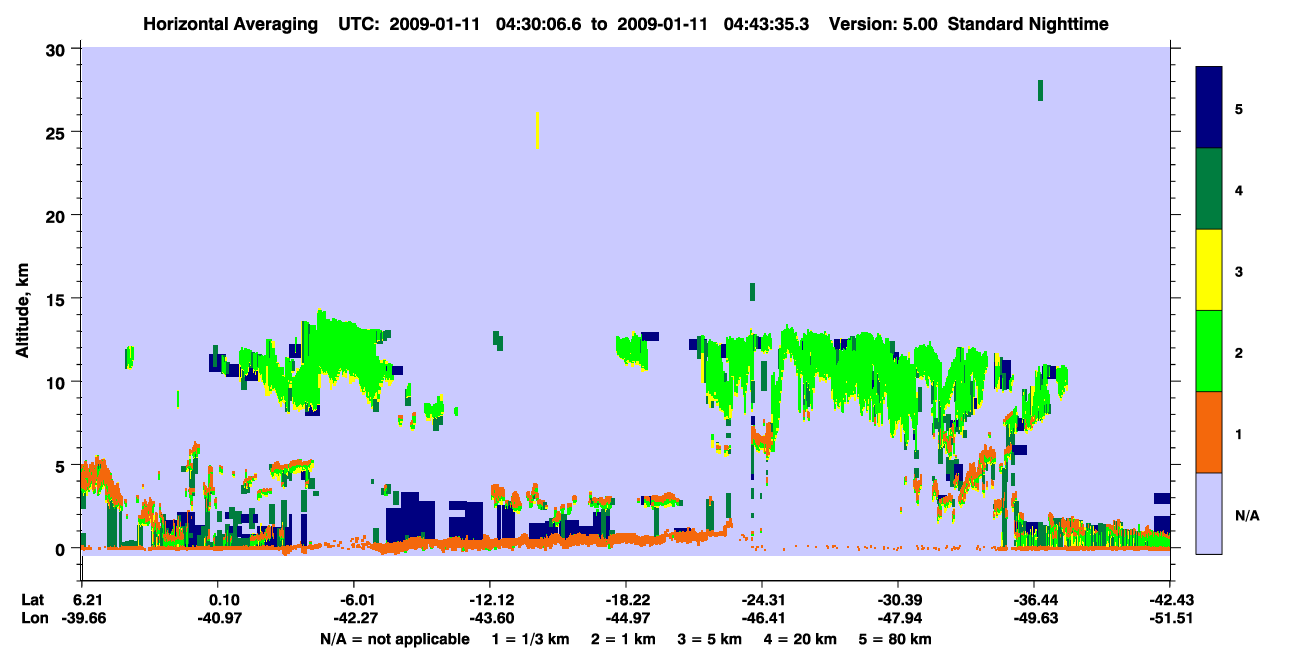This screenshot has height=667, width=1300.
Task: Click latitude value -6.01
Action: (357, 600)
